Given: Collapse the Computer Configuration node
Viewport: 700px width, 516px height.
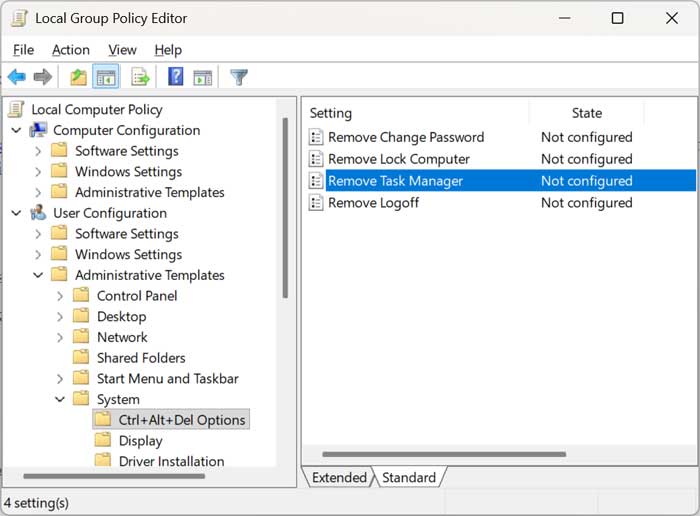Looking at the screenshot, I should click(17, 130).
